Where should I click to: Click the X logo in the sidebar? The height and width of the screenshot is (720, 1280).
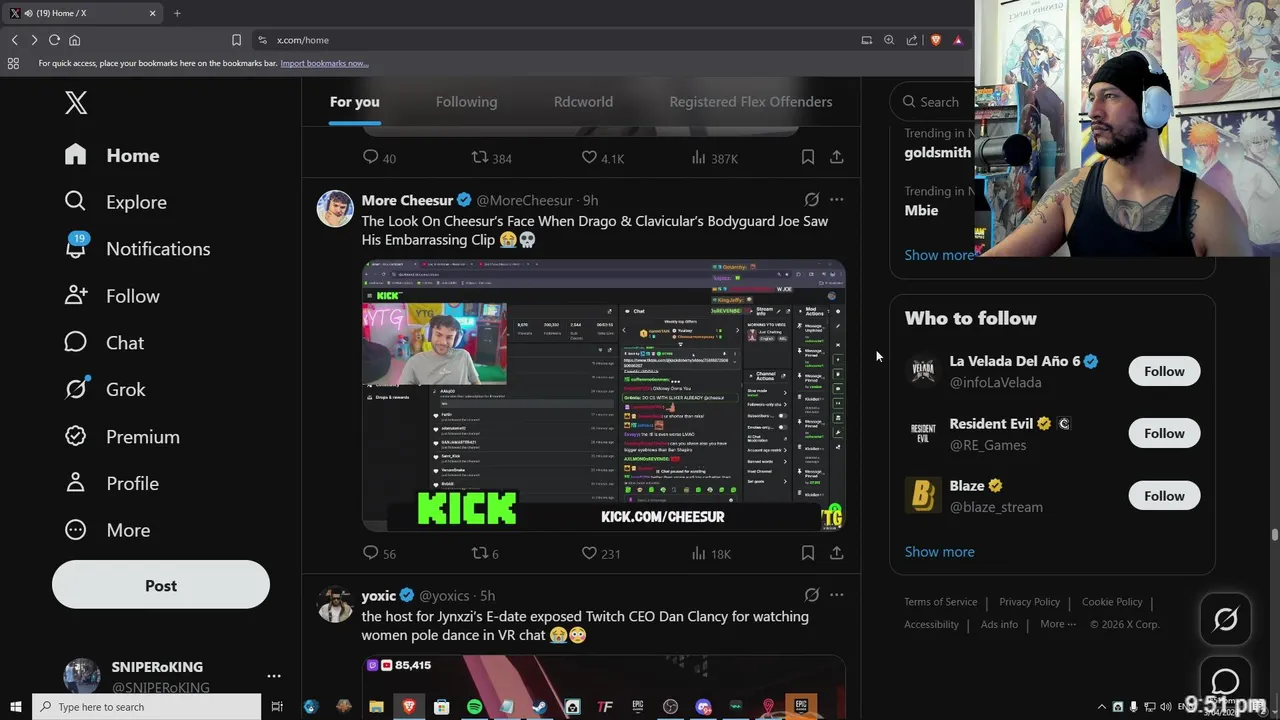(x=76, y=102)
